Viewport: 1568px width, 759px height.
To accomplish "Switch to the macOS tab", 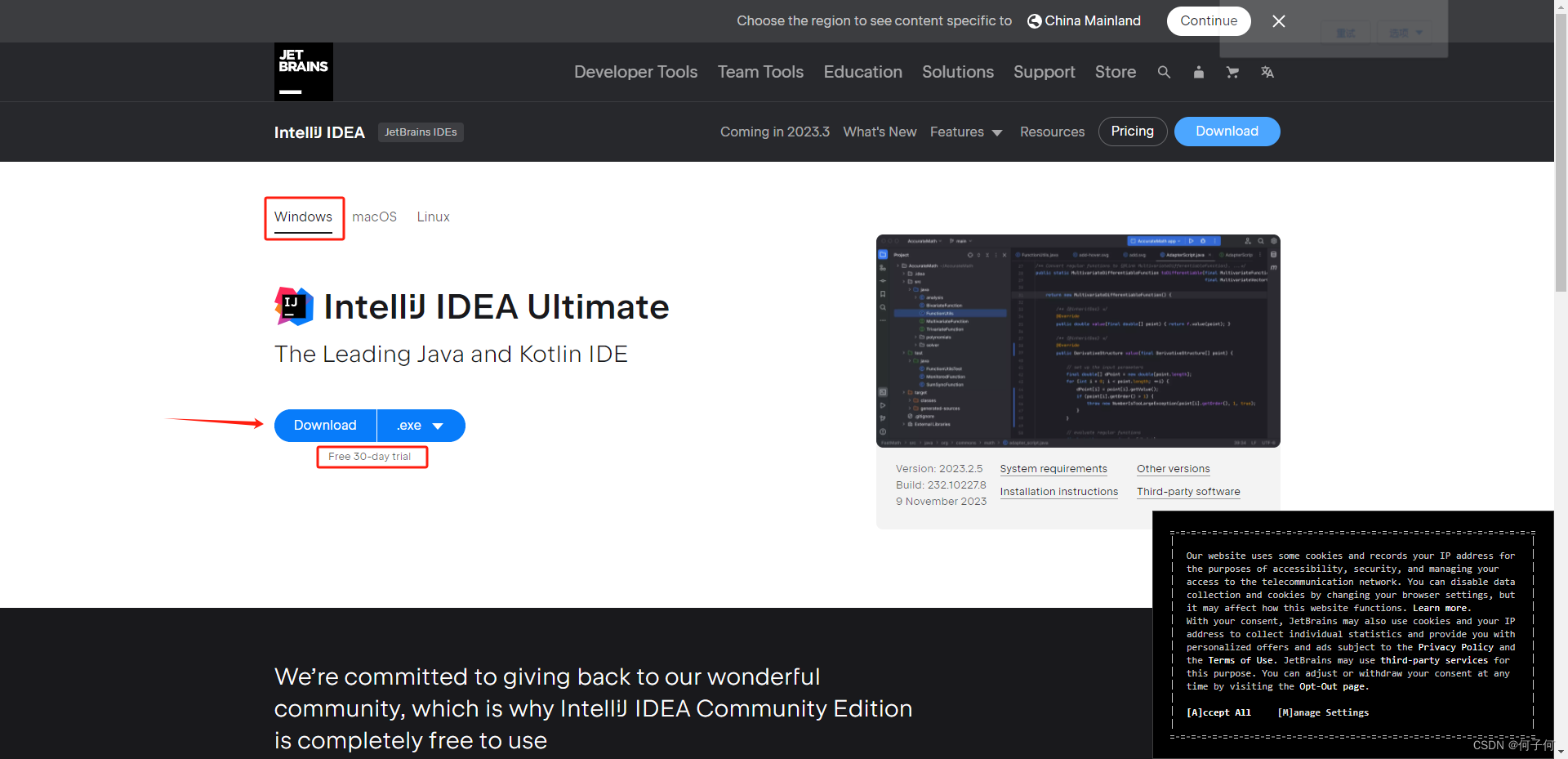I will [374, 217].
